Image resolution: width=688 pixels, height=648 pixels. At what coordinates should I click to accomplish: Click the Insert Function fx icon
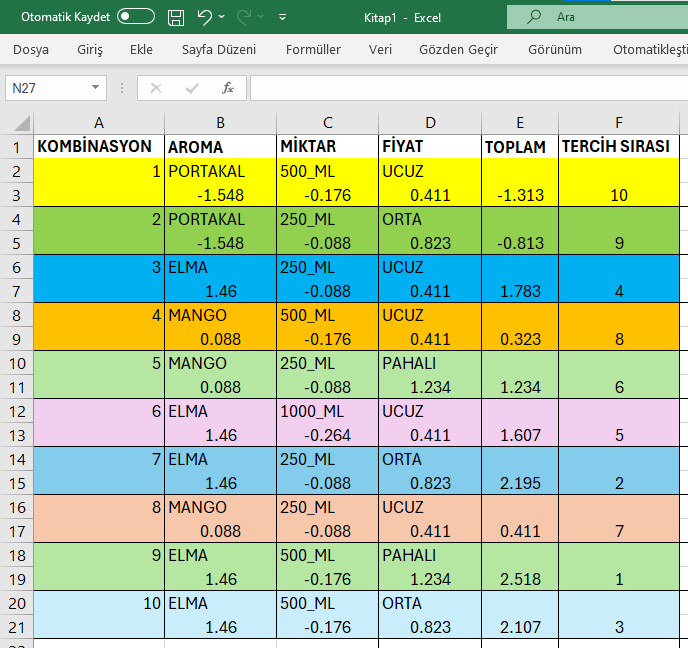228,88
